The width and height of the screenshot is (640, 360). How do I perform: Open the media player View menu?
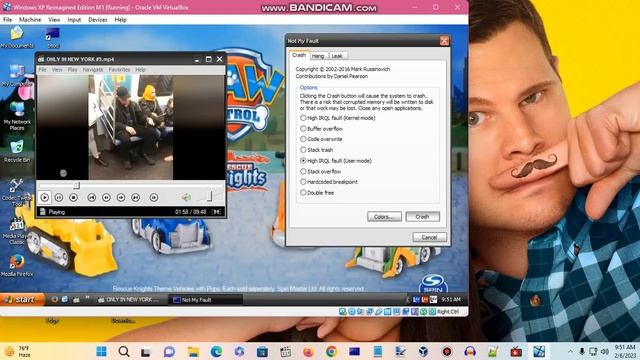pos(57,70)
